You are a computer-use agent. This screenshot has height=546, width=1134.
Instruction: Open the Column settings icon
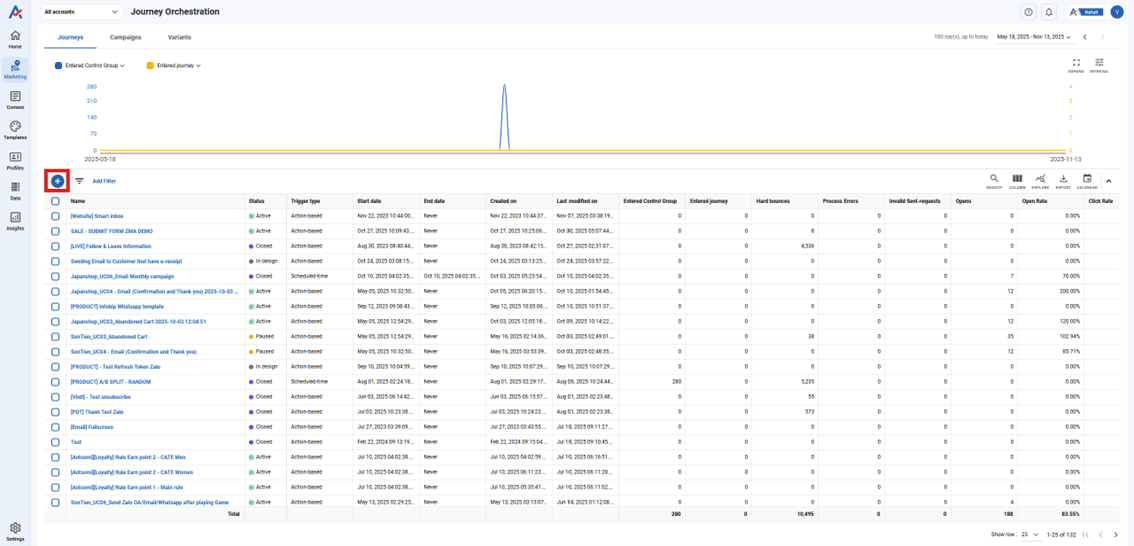point(1017,181)
